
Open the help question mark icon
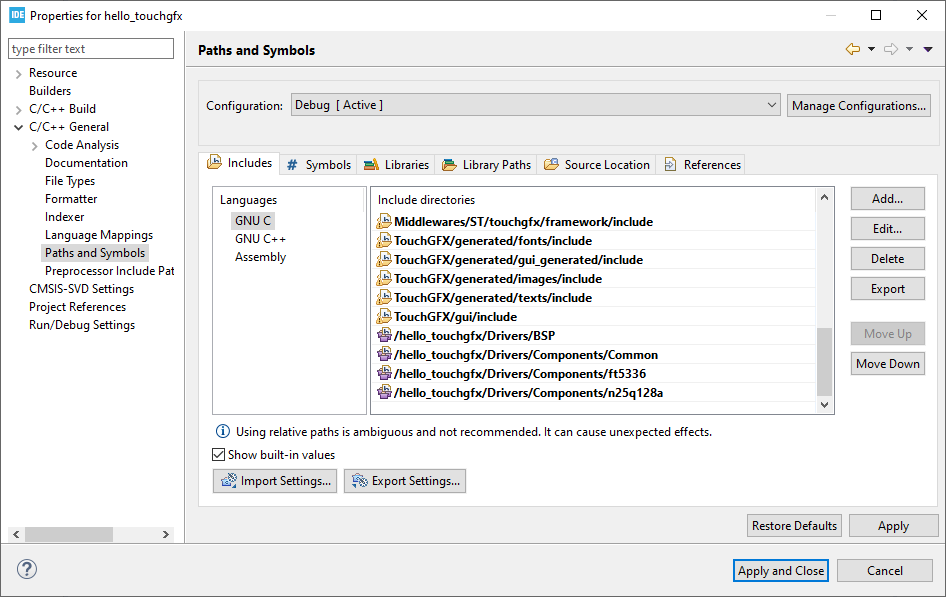pyautogui.click(x=27, y=569)
